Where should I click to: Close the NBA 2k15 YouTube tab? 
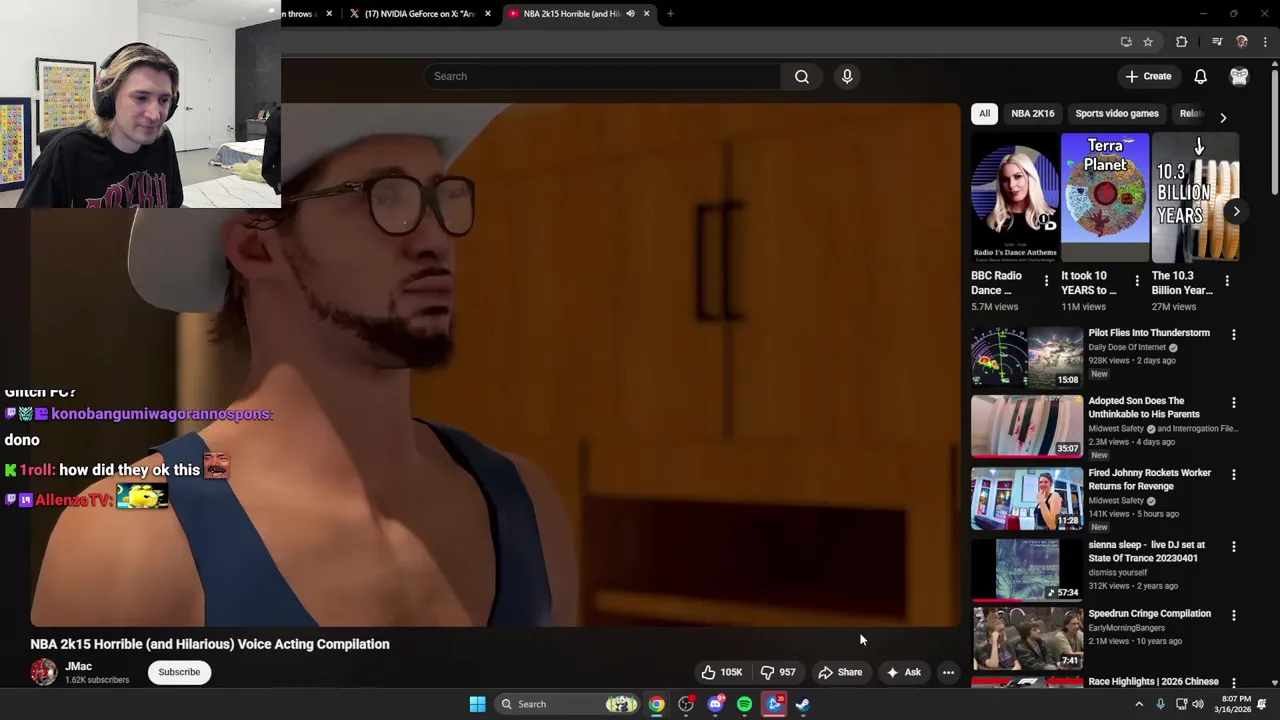[646, 14]
